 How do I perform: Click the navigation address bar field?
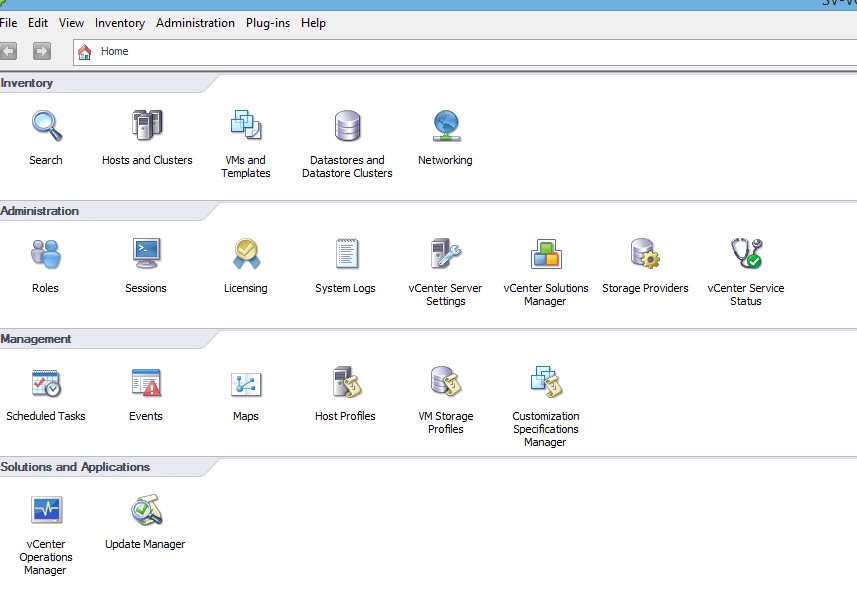pos(465,52)
